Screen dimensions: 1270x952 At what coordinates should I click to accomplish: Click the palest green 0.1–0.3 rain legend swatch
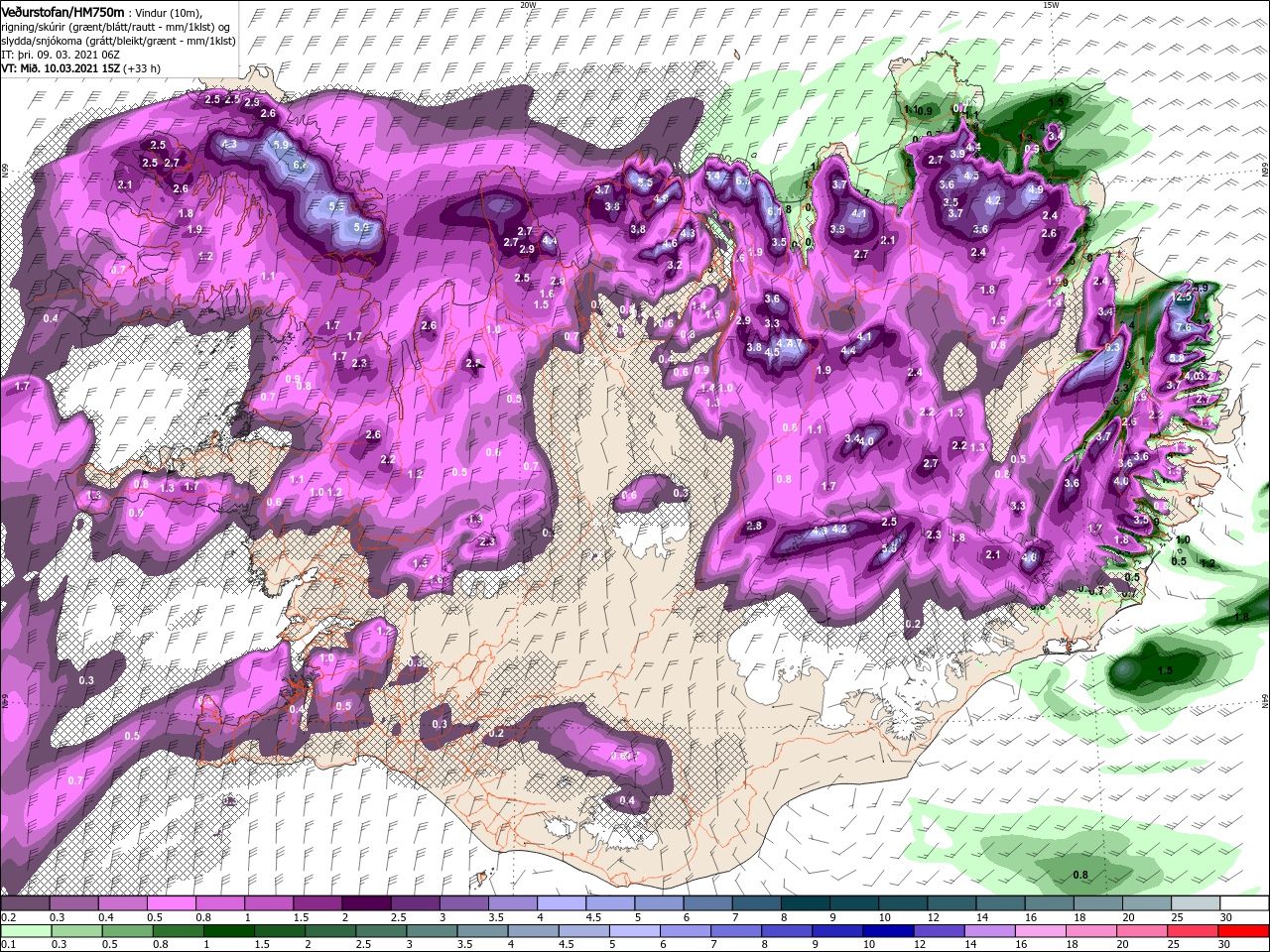pyautogui.click(x=25, y=929)
